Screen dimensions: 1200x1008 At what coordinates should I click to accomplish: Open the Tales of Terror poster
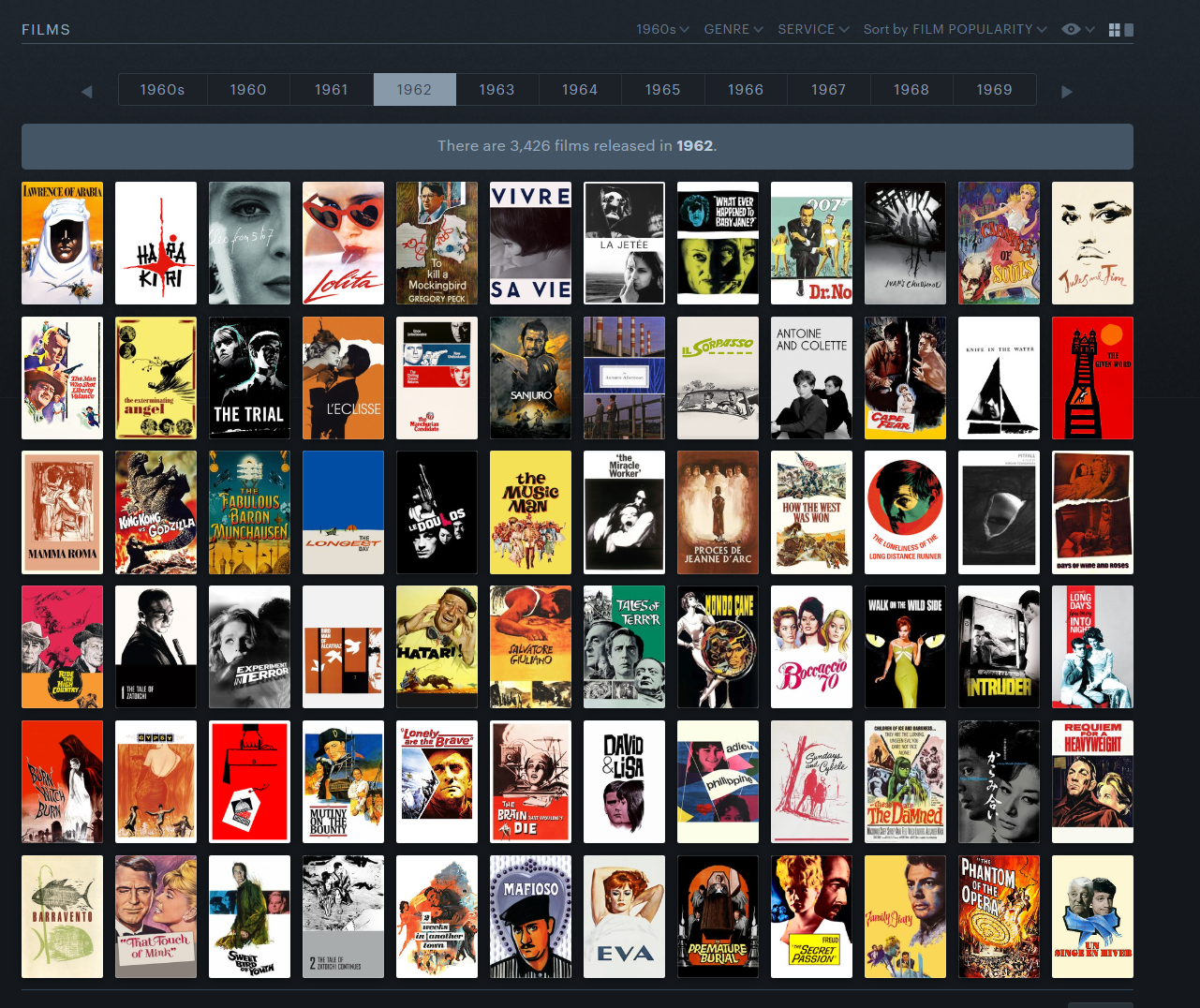click(x=625, y=647)
